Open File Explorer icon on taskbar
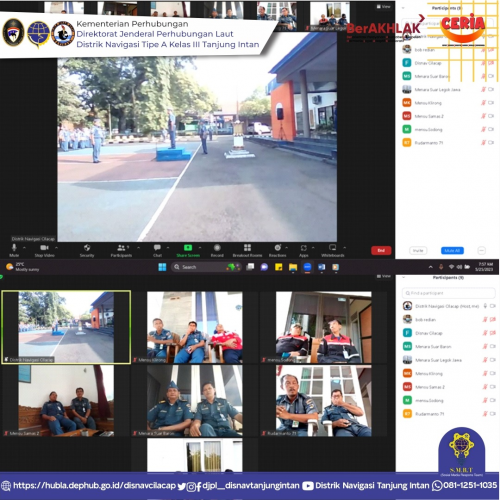 [x=293, y=267]
